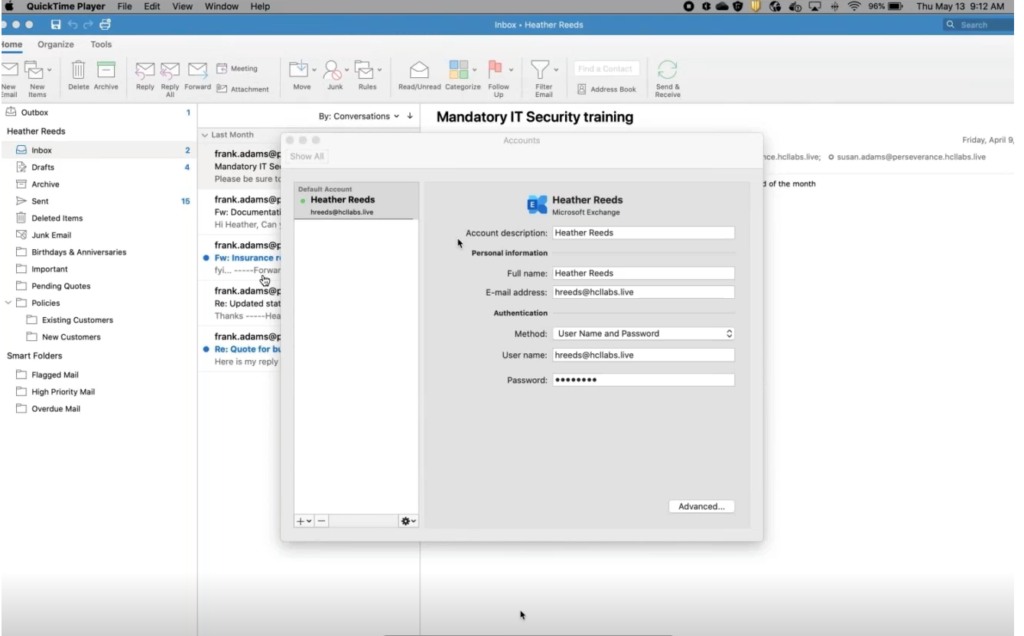This screenshot has width=1024, height=636.
Task: Switch to the Tools tab
Action: [x=101, y=44]
